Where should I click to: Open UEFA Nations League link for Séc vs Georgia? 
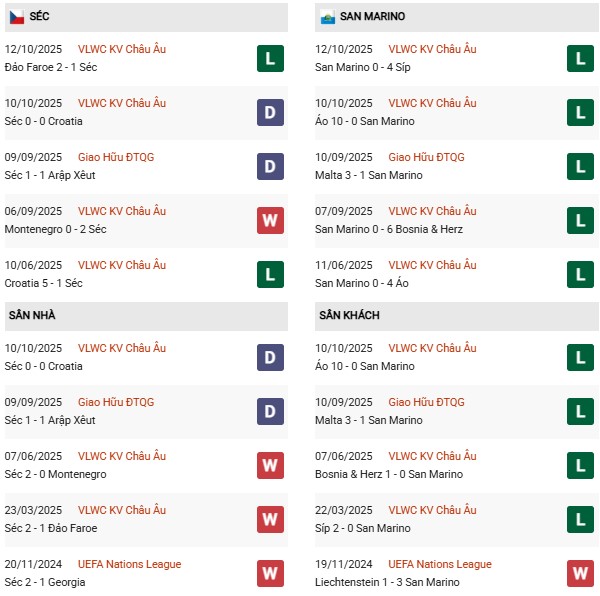click(129, 564)
